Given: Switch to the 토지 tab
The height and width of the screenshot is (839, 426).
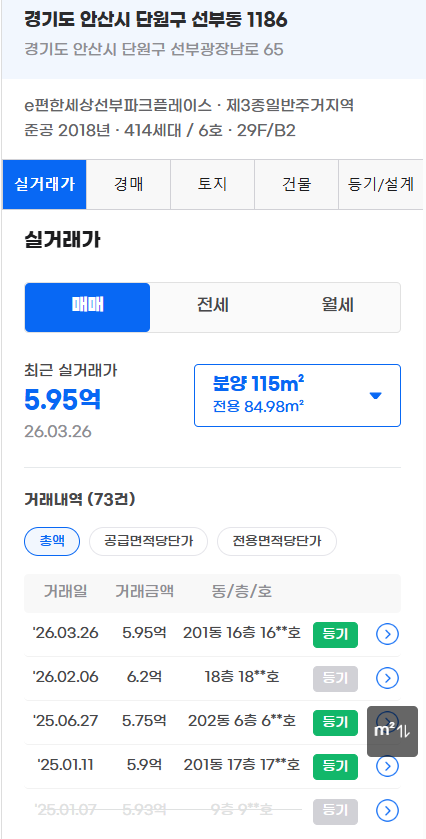Looking at the screenshot, I should (x=212, y=185).
